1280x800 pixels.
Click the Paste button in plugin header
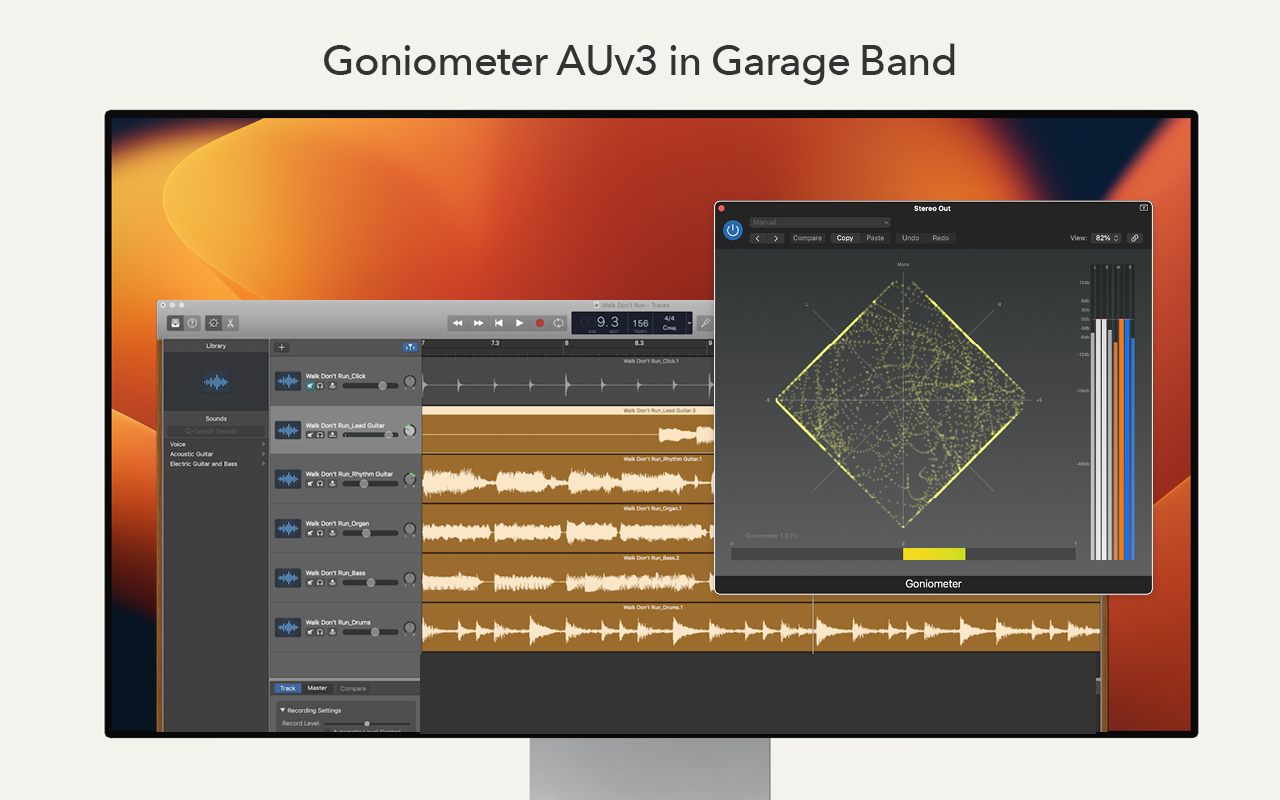(875, 238)
